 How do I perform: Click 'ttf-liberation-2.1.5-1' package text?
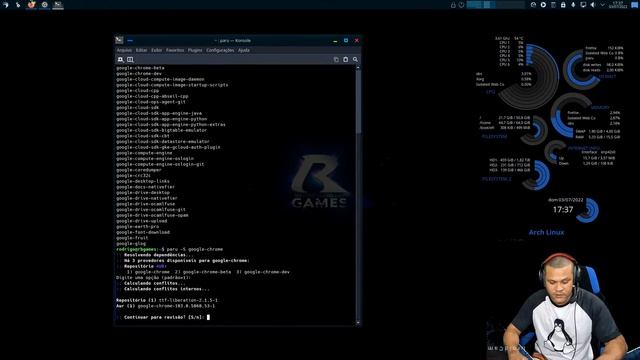188,300
